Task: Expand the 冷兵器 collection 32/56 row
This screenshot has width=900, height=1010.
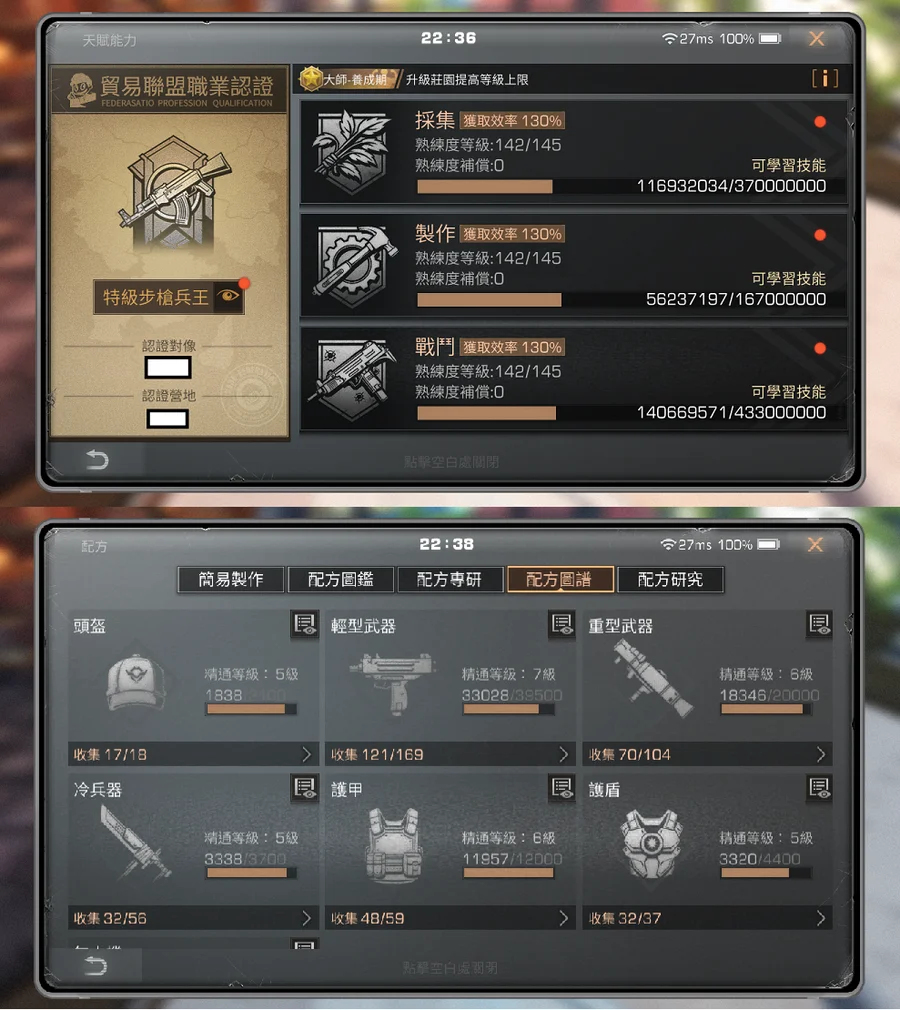Action: [193, 918]
